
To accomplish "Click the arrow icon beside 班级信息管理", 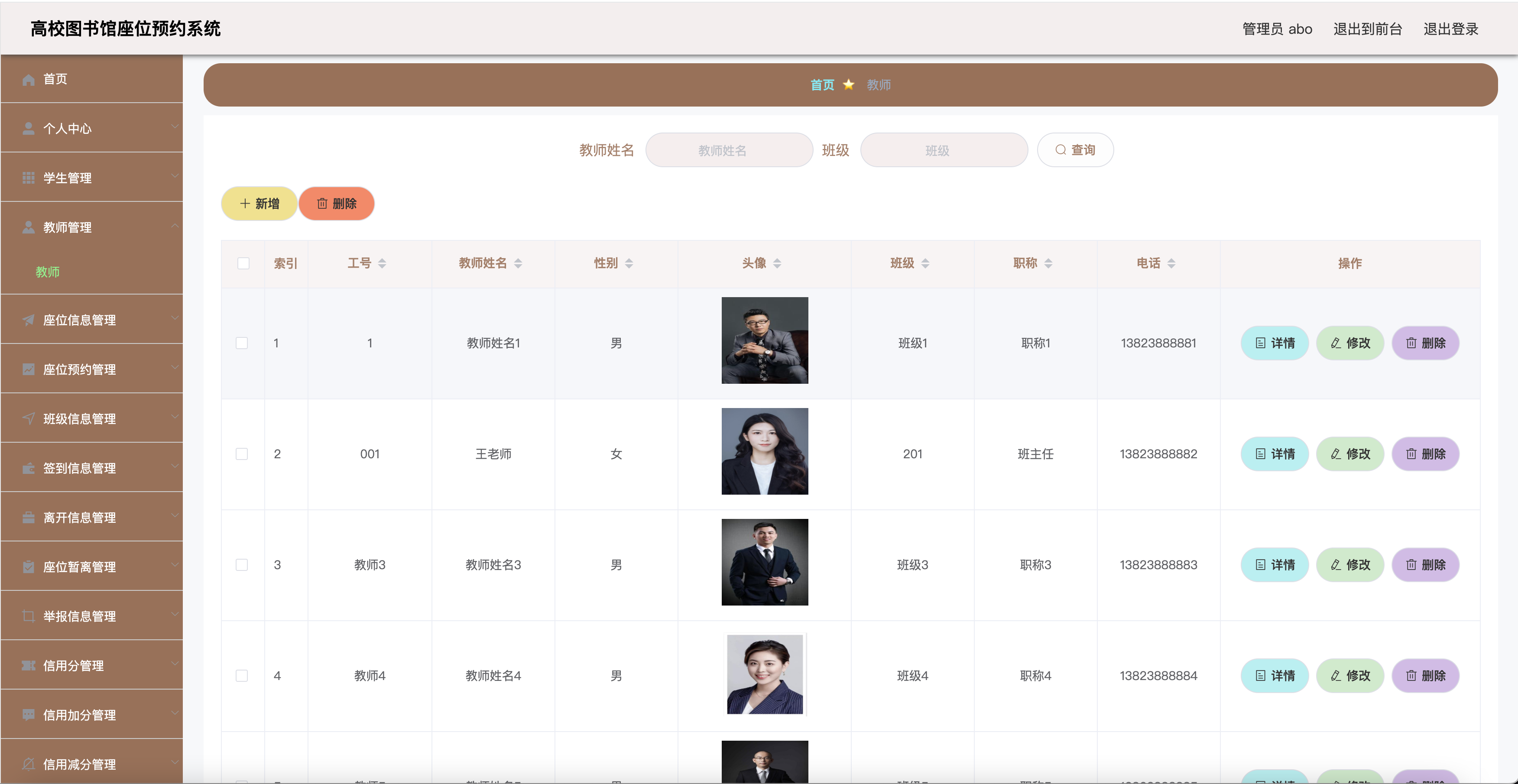I will 28,419.
